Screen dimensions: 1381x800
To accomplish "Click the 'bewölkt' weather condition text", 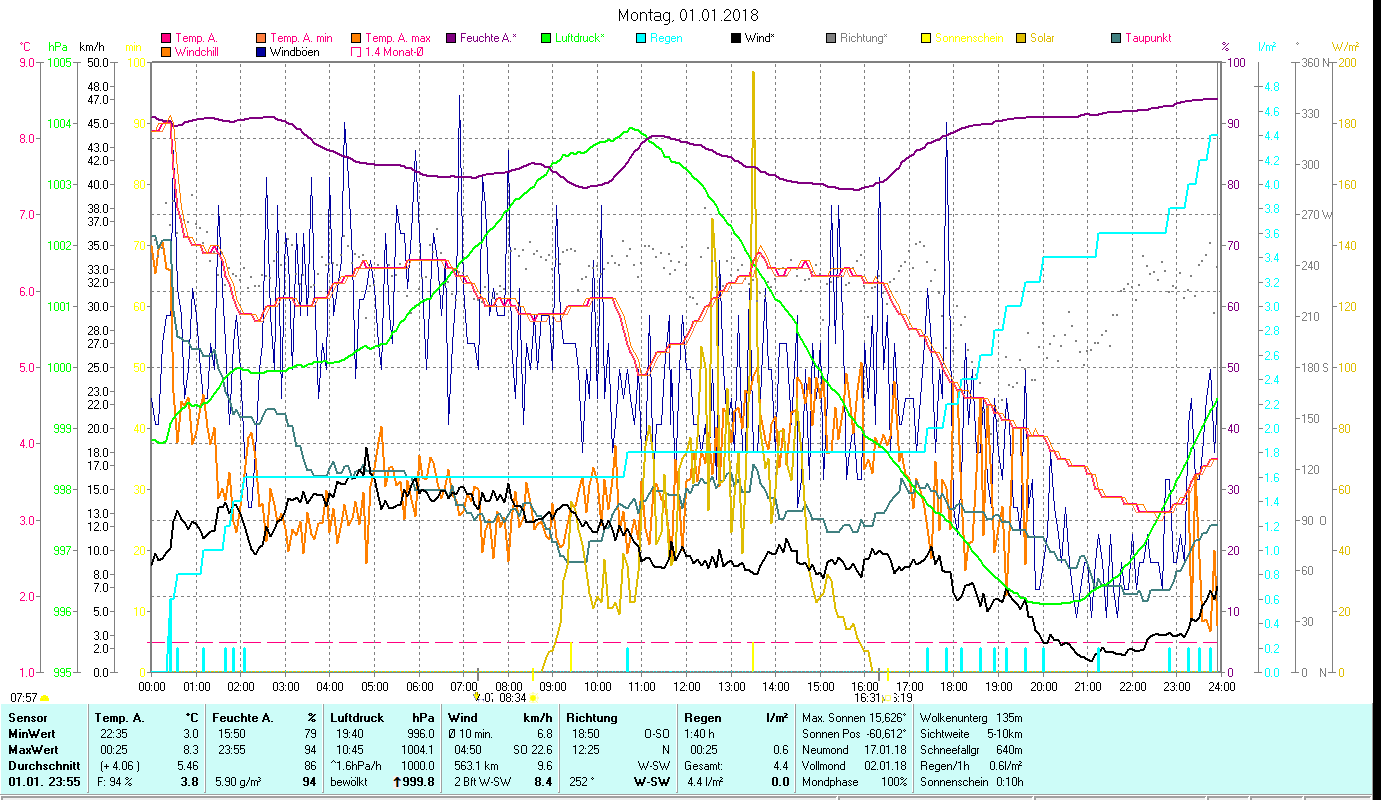I will (350, 781).
